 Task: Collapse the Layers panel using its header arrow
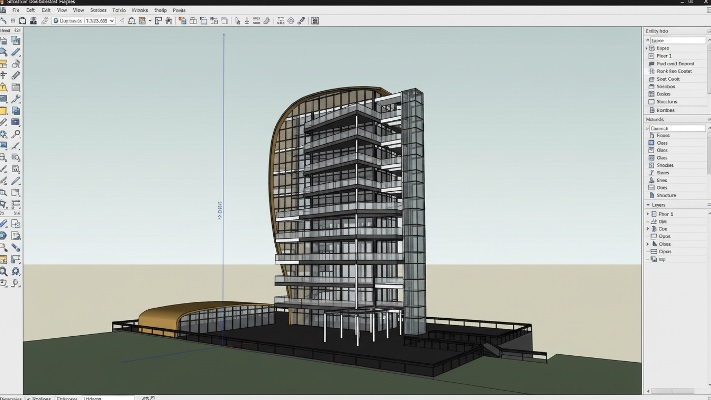(646, 204)
